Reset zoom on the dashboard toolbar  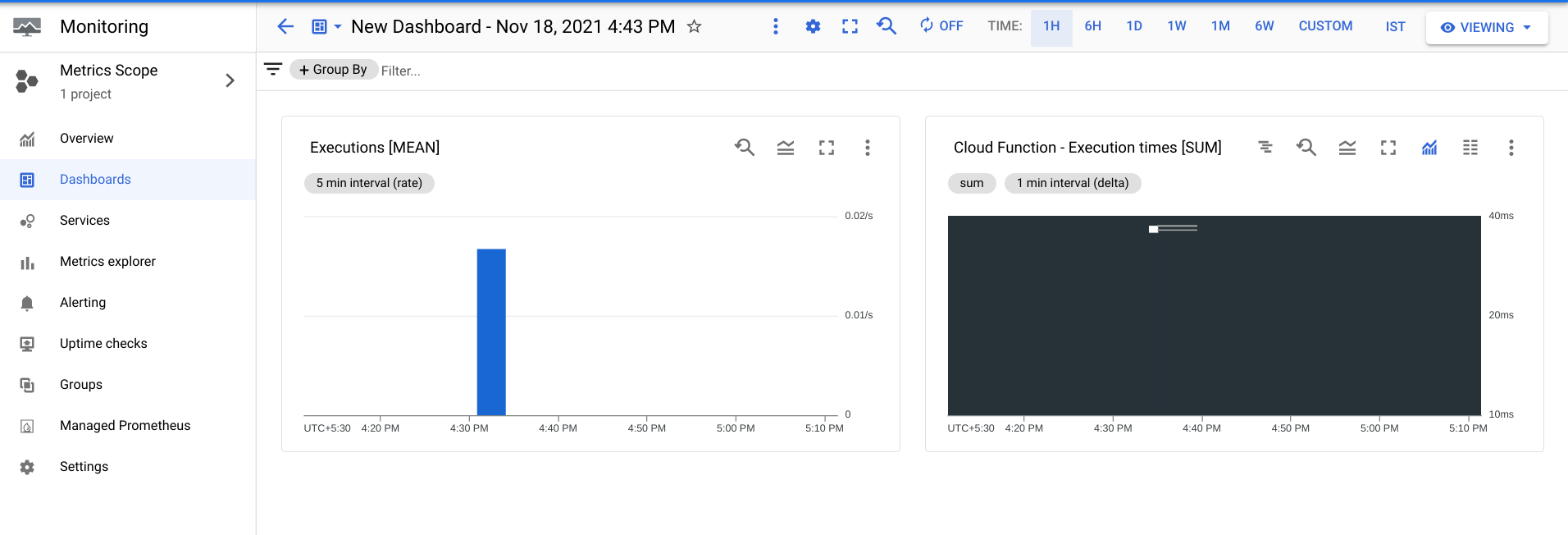(887, 26)
